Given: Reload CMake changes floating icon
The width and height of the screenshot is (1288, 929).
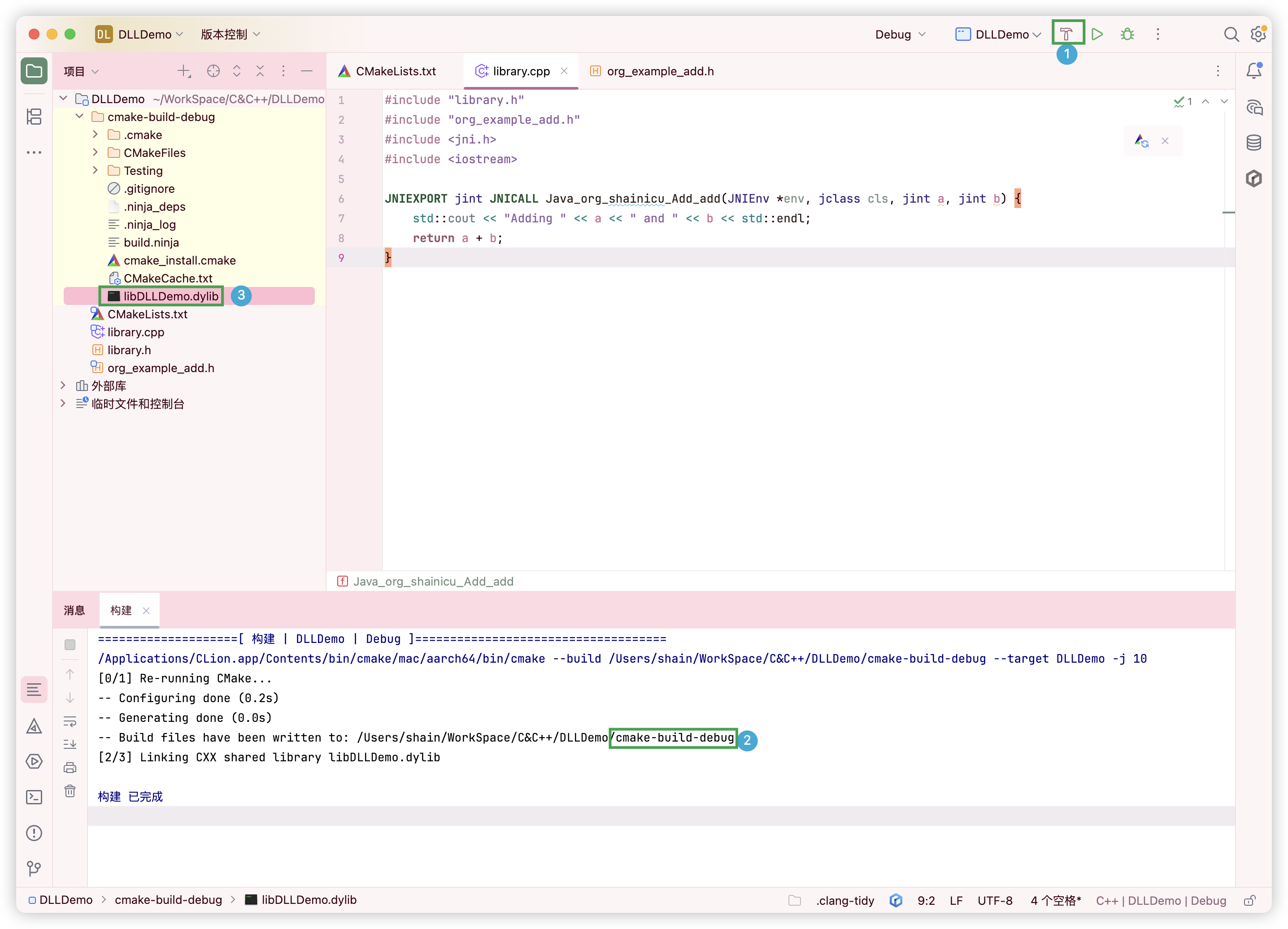Looking at the screenshot, I should [x=1141, y=141].
